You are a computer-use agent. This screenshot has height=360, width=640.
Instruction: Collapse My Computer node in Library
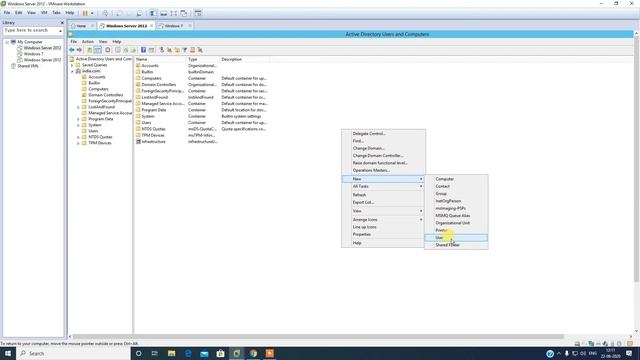pyautogui.click(x=7, y=42)
